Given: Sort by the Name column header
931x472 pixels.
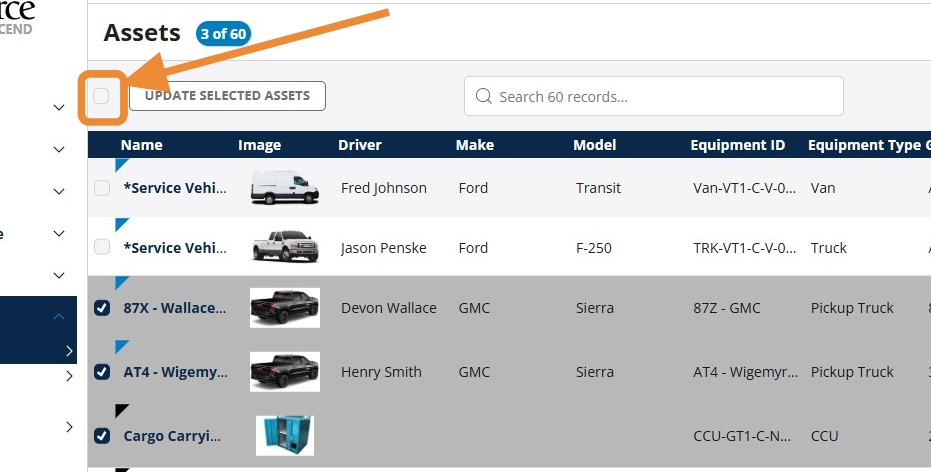Looking at the screenshot, I should click(x=141, y=145).
